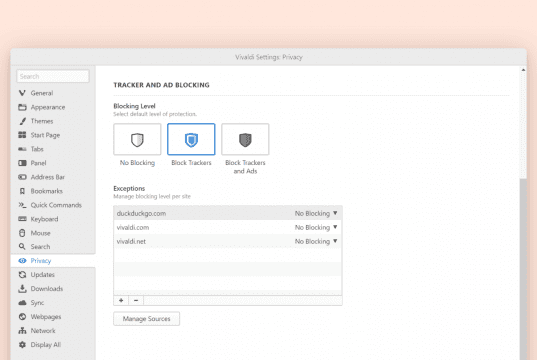
Task: Add a new exception with plus button
Action: (121, 300)
